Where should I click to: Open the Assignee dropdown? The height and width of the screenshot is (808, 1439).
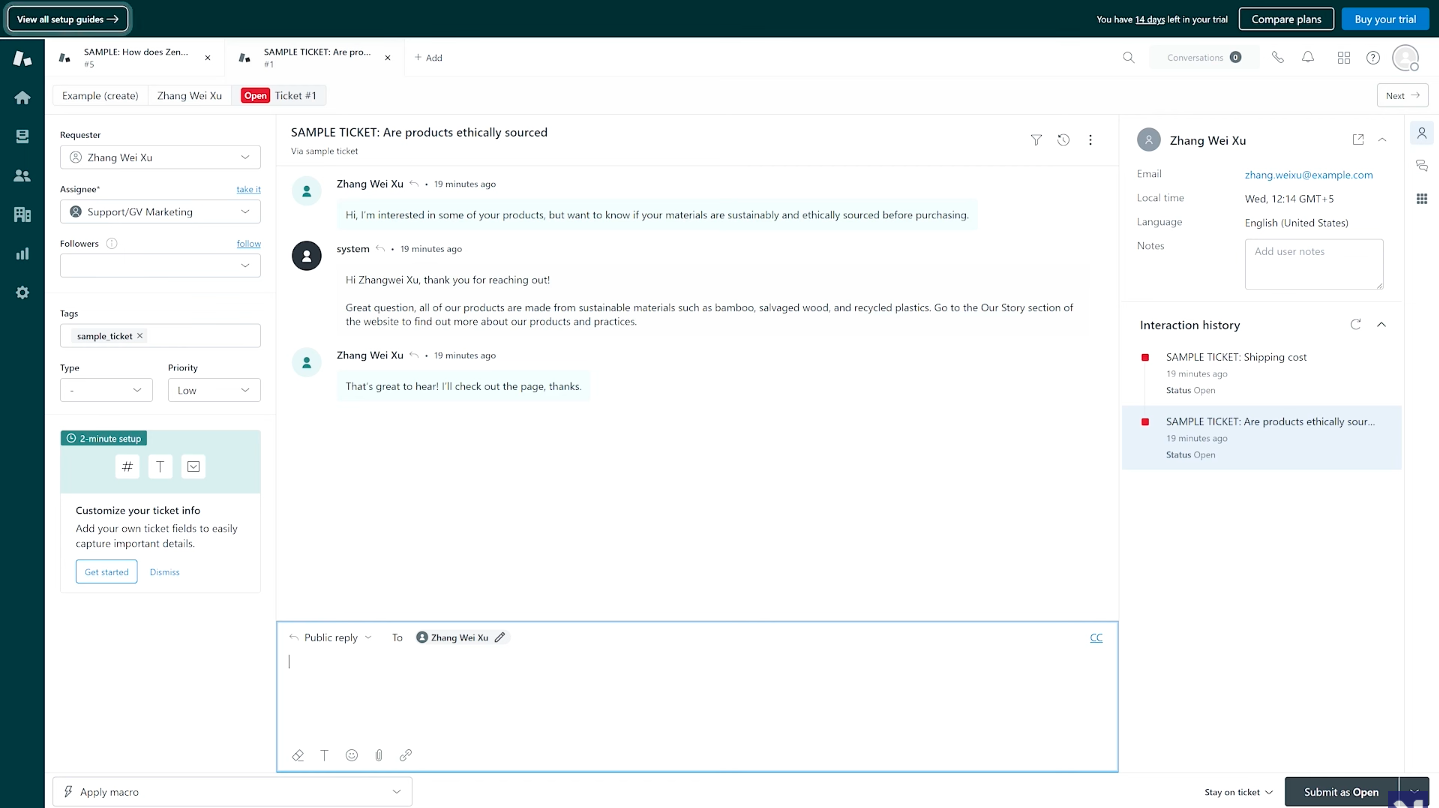(160, 212)
